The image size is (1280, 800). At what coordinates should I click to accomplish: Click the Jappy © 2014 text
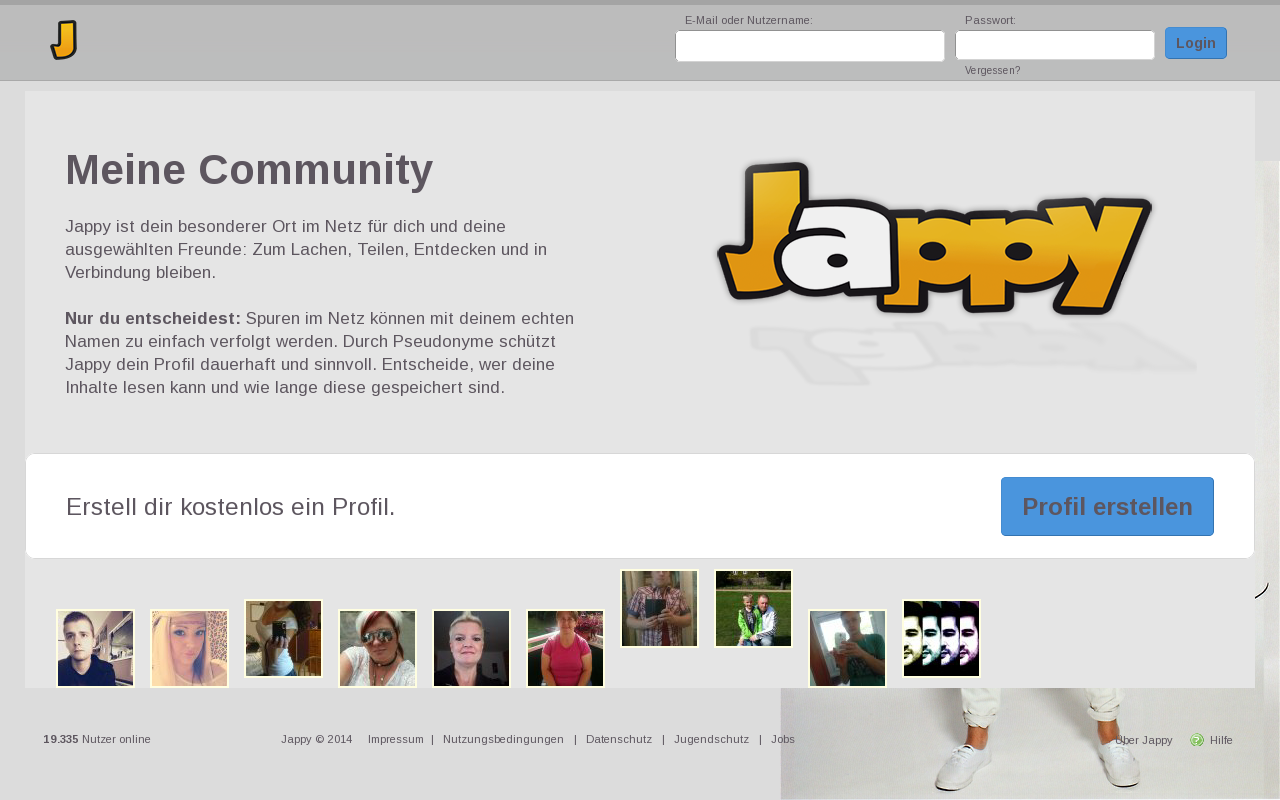[x=317, y=739]
